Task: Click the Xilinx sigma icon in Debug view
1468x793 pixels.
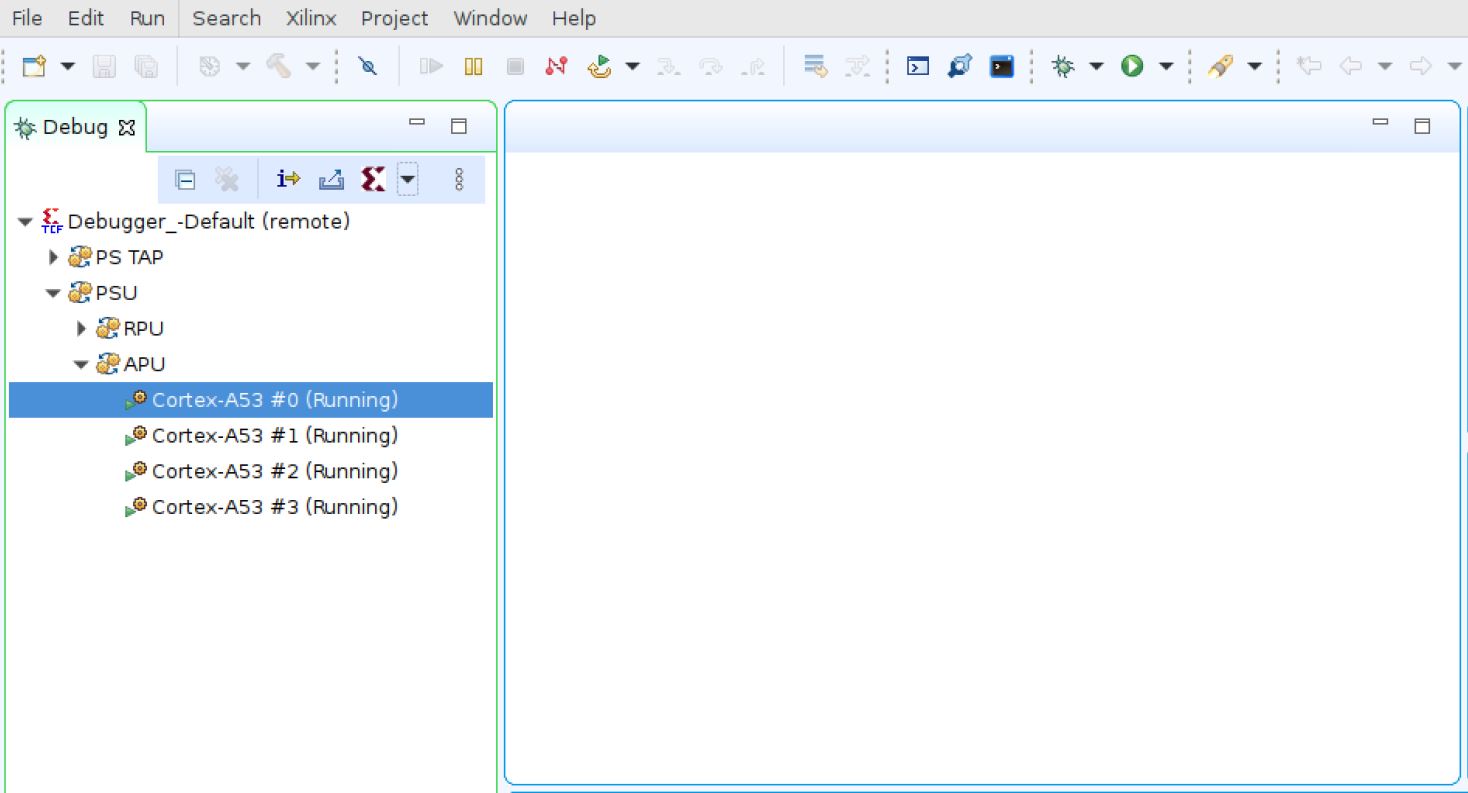Action: click(373, 180)
